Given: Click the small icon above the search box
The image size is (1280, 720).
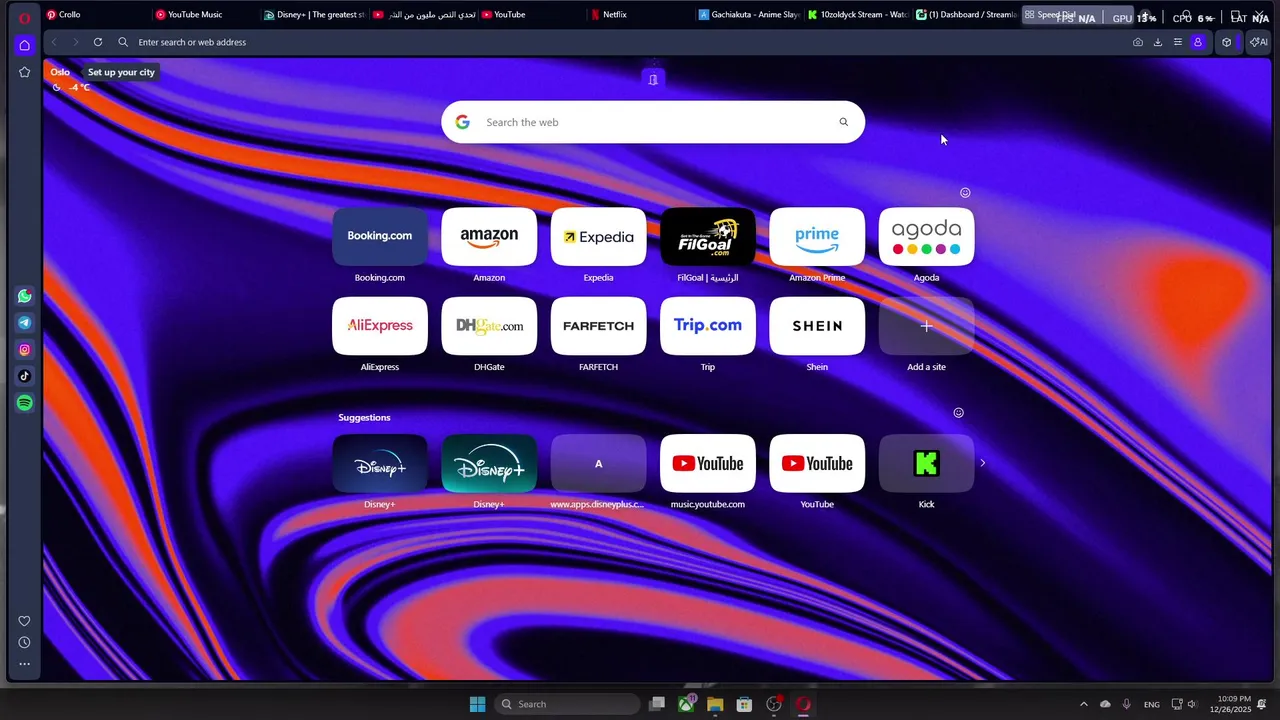Looking at the screenshot, I should coord(653,80).
